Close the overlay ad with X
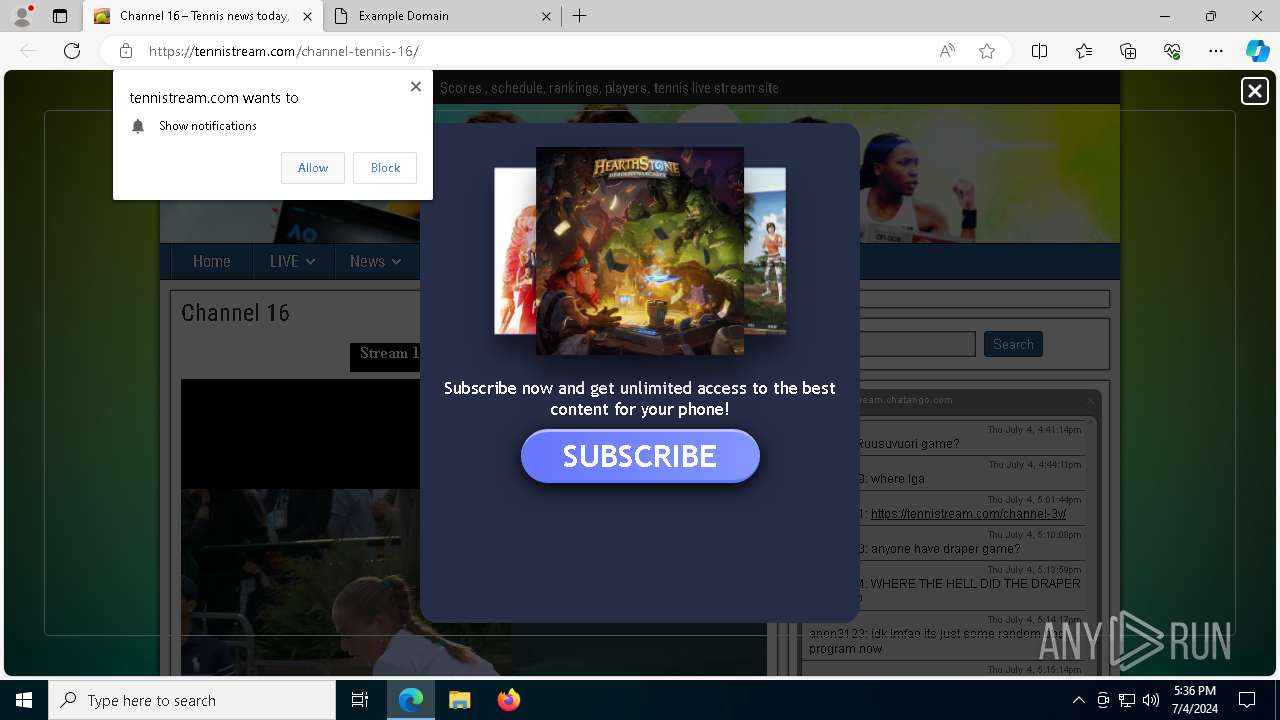 pyautogui.click(x=1254, y=91)
